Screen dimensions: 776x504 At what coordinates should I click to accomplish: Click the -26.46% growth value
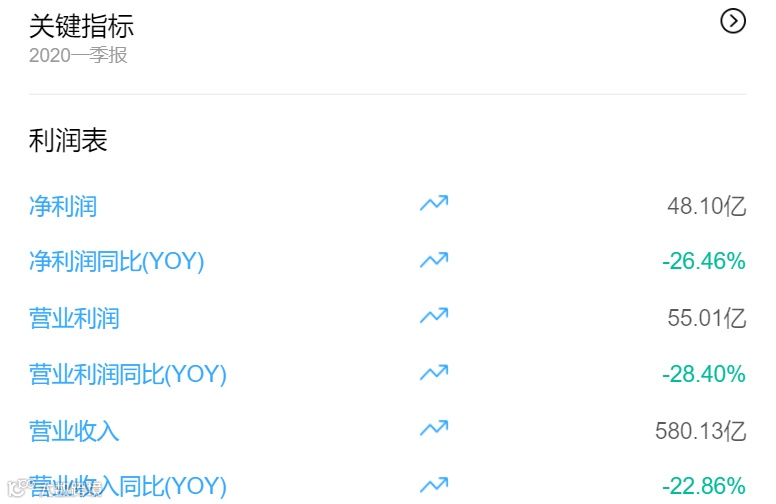point(704,261)
